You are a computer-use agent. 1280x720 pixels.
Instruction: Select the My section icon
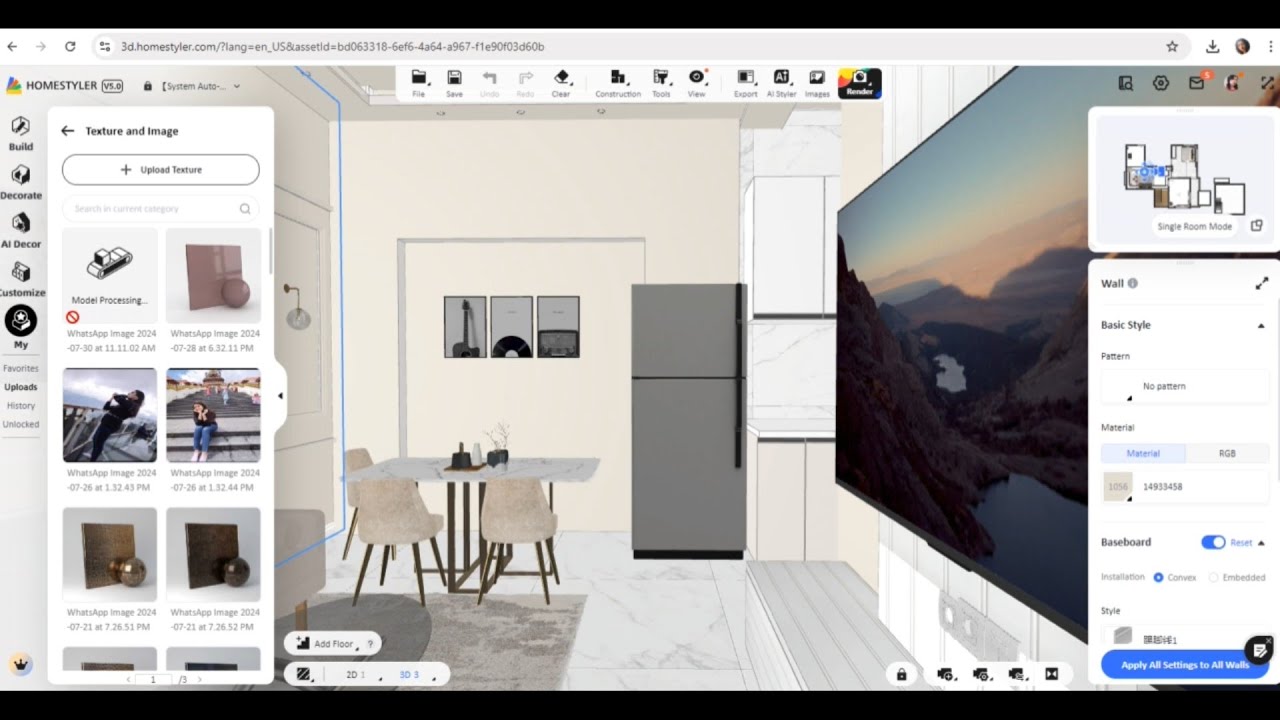pos(21,321)
